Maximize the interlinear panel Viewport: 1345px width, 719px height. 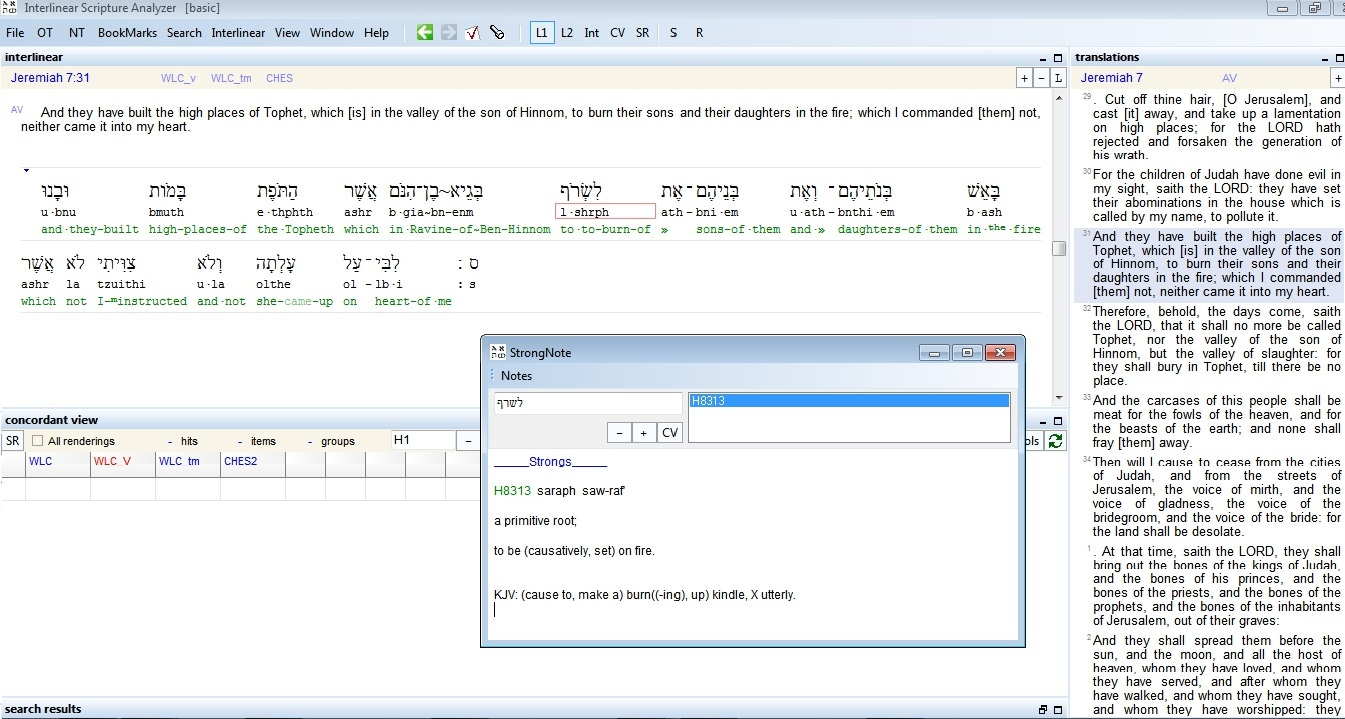click(1057, 58)
